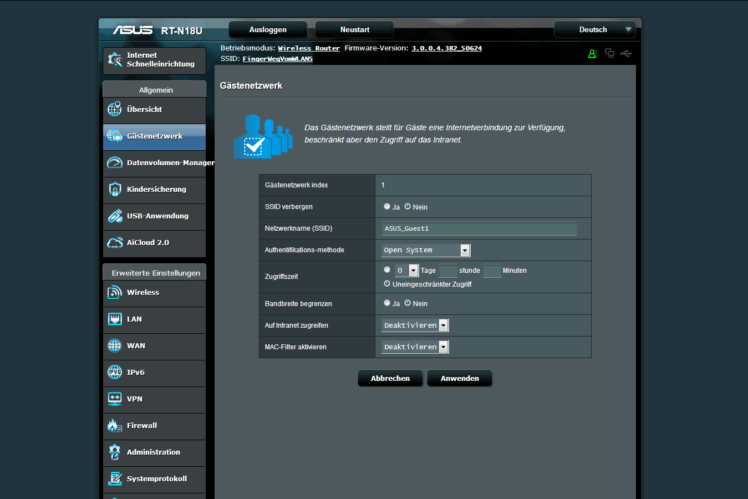Click the Neustart button
Image resolution: width=748 pixels, height=499 pixels.
tap(354, 30)
